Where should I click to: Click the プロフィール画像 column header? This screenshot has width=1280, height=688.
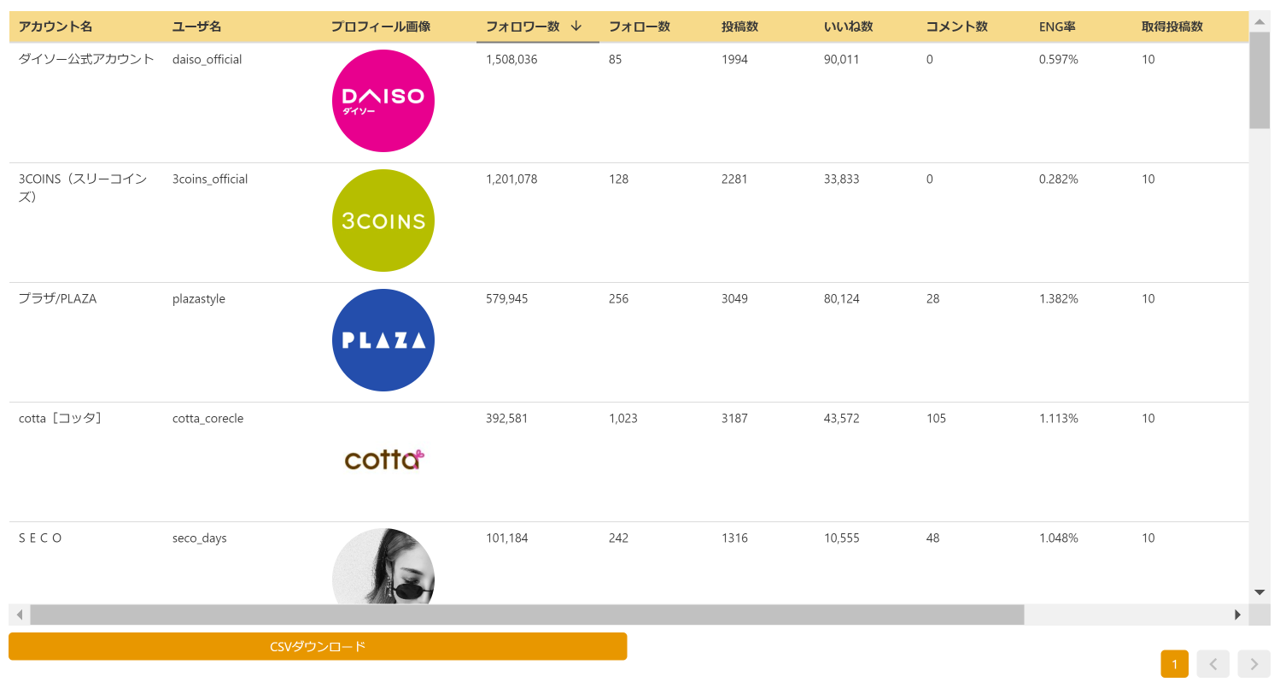(x=381, y=26)
